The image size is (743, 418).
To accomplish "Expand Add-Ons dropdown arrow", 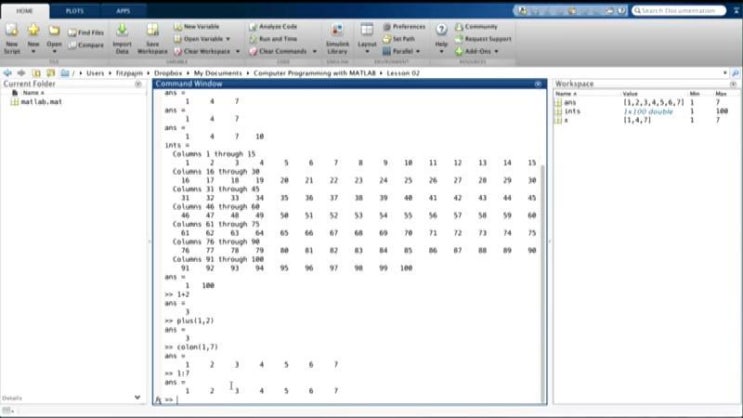I will tap(496, 51).
